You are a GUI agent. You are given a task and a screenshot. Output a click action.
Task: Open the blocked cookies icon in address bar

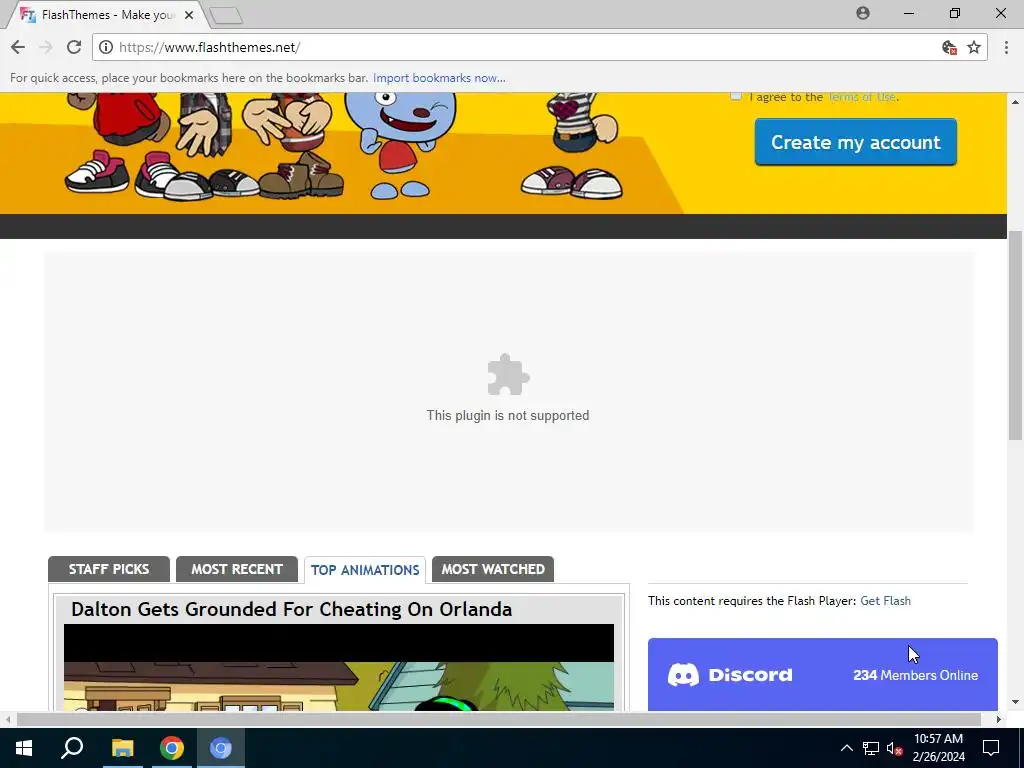pyautogui.click(x=949, y=47)
